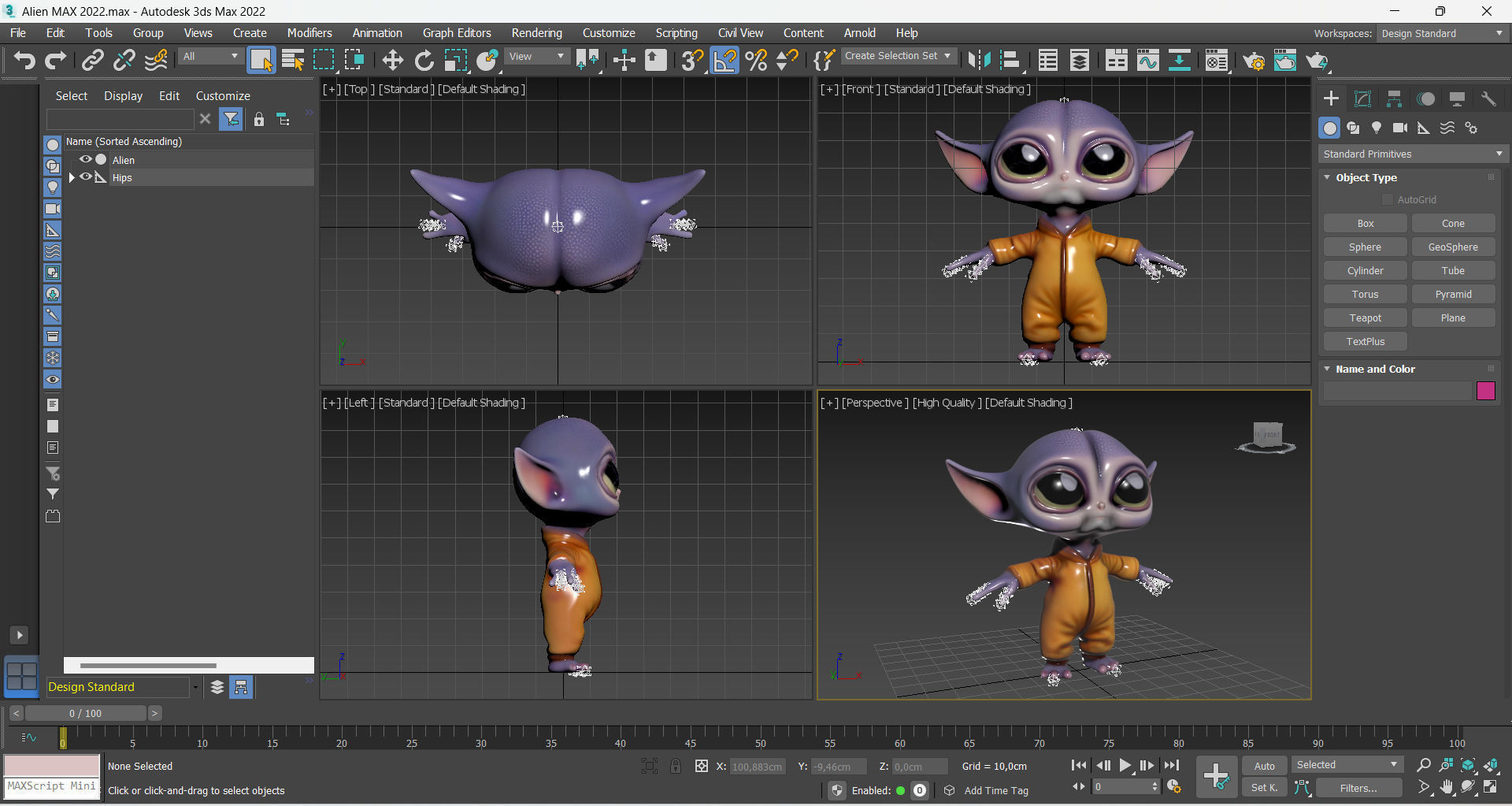The width and height of the screenshot is (1512, 806).
Task: Click the Play Animation button
Action: coord(1125,765)
